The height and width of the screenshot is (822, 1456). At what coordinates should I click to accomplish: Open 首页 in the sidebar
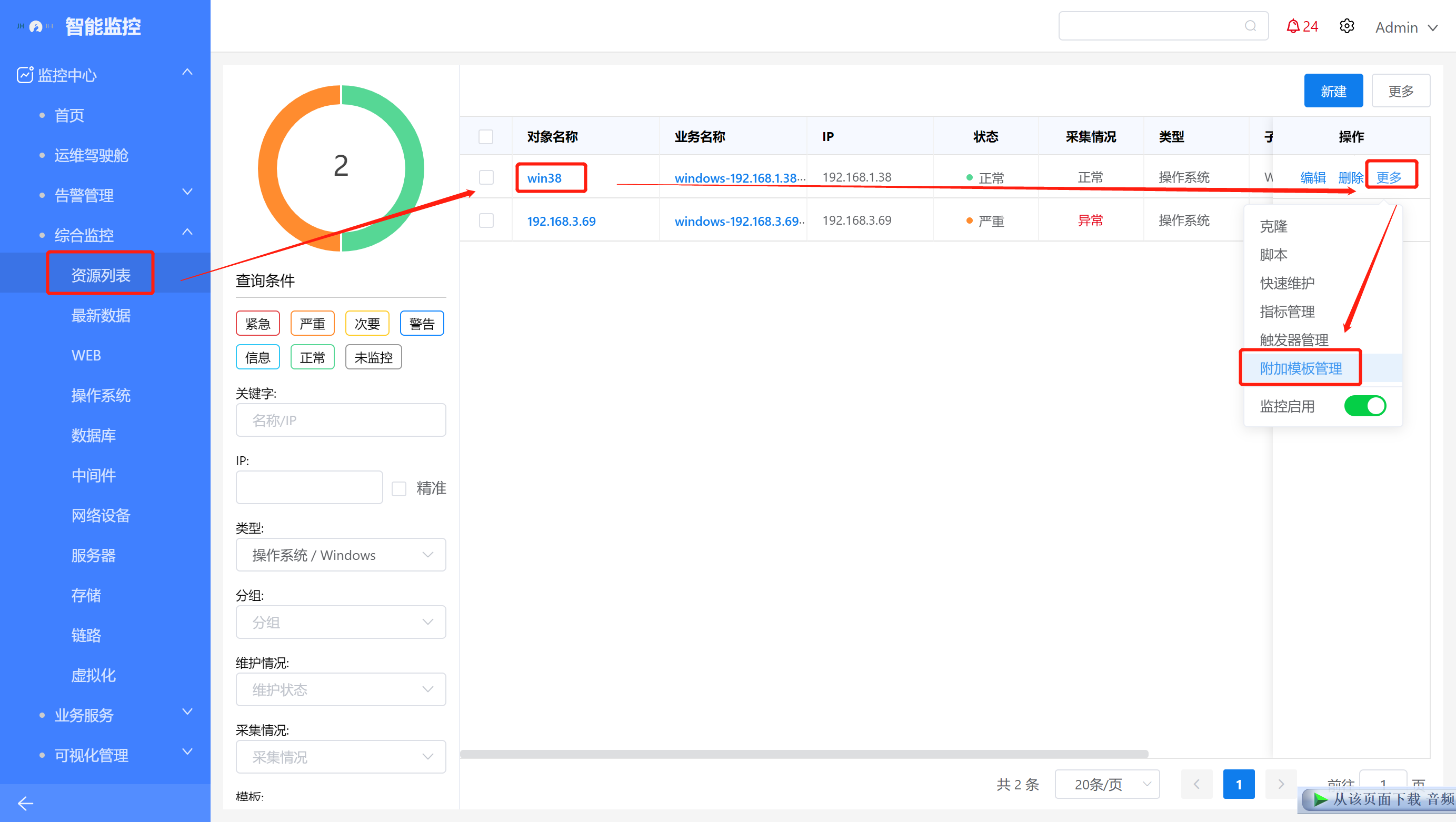point(69,116)
